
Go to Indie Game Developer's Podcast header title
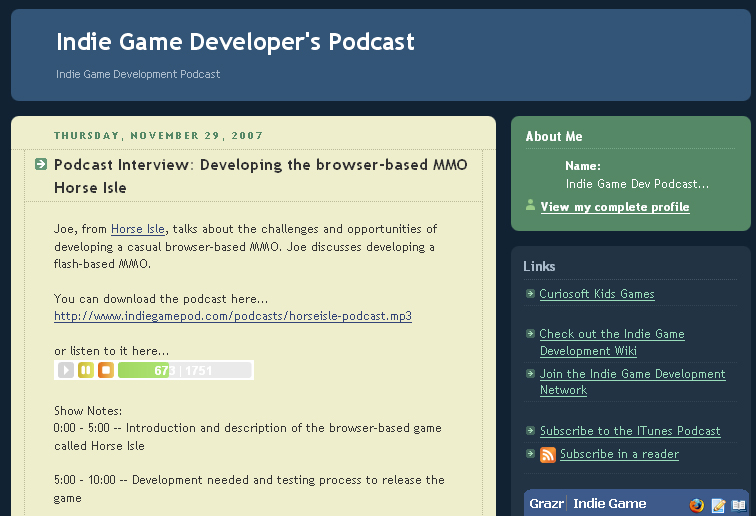point(235,41)
